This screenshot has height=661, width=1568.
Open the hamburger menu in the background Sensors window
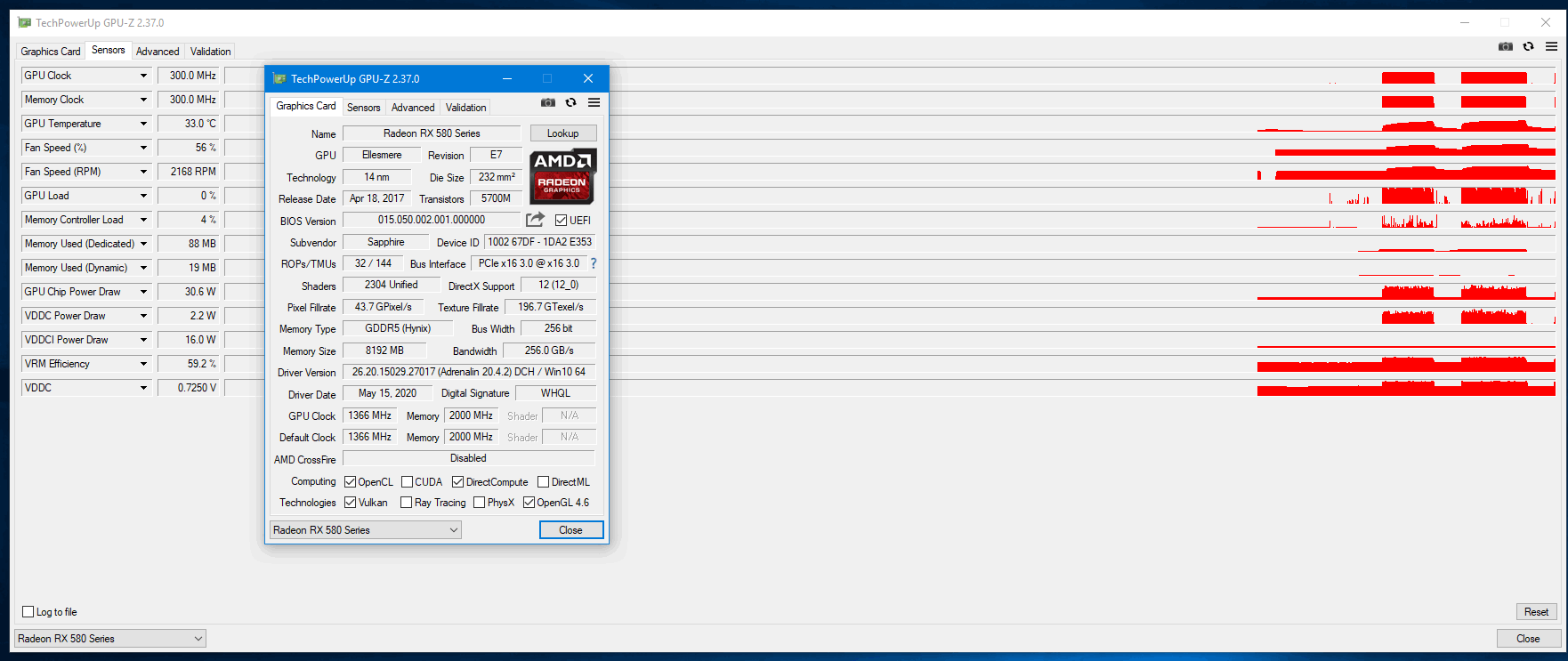[1551, 46]
